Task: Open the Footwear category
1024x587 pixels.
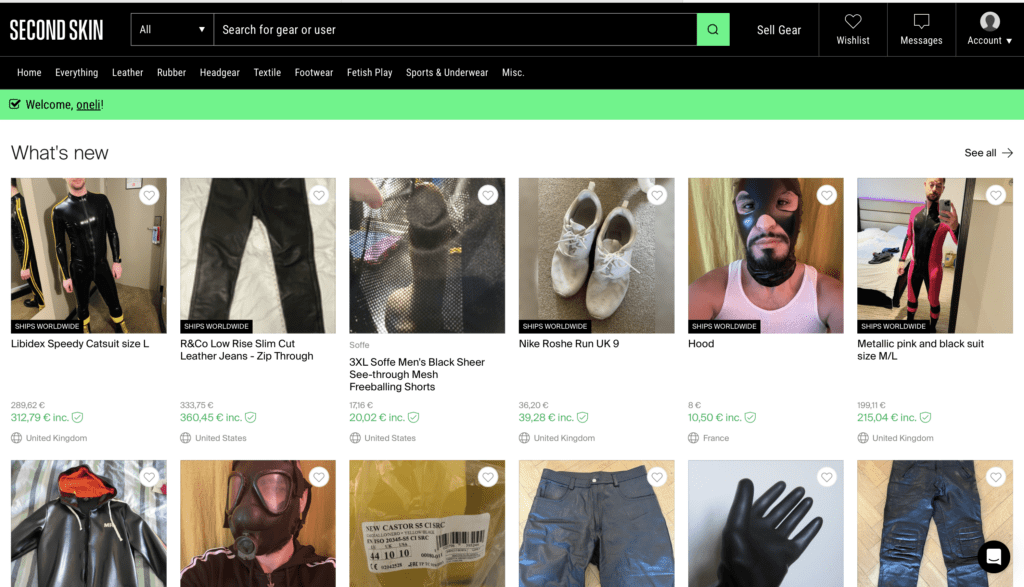Action: (313, 72)
